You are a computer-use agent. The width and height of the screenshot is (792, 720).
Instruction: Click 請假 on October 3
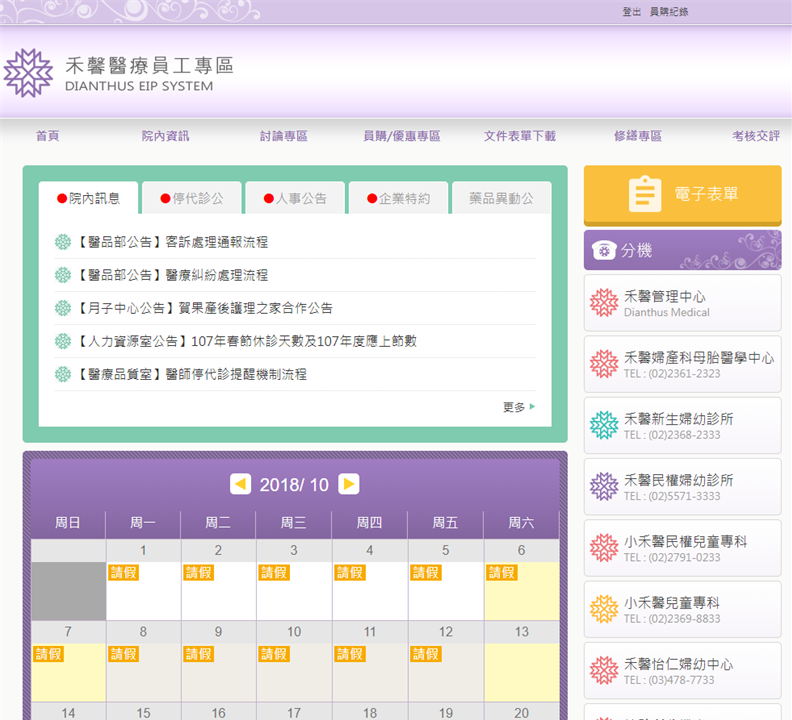point(274,572)
